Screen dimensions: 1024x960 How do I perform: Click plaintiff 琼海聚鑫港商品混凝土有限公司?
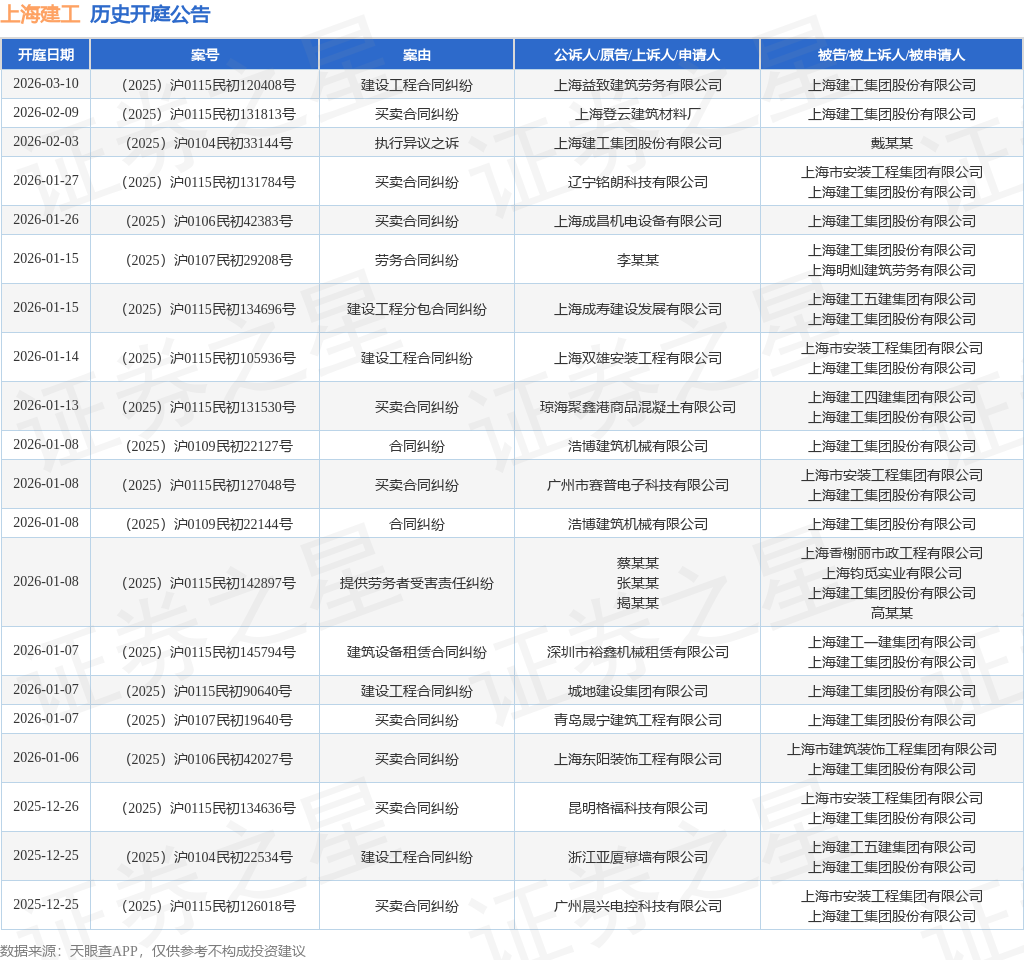coord(638,407)
